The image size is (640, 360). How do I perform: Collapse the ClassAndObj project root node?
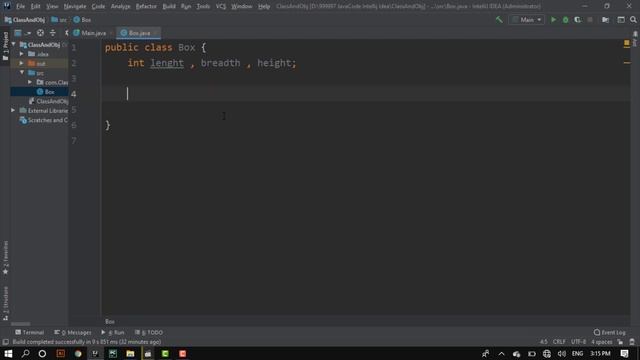pos(13,44)
